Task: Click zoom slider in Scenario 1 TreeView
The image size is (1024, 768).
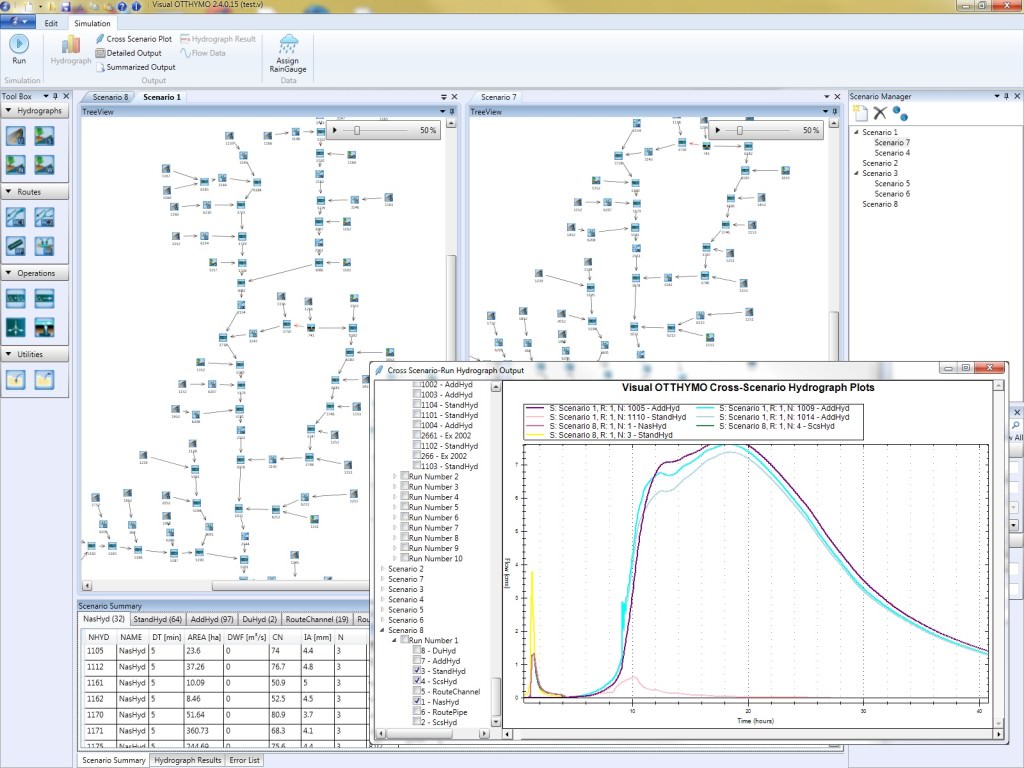Action: coord(357,131)
